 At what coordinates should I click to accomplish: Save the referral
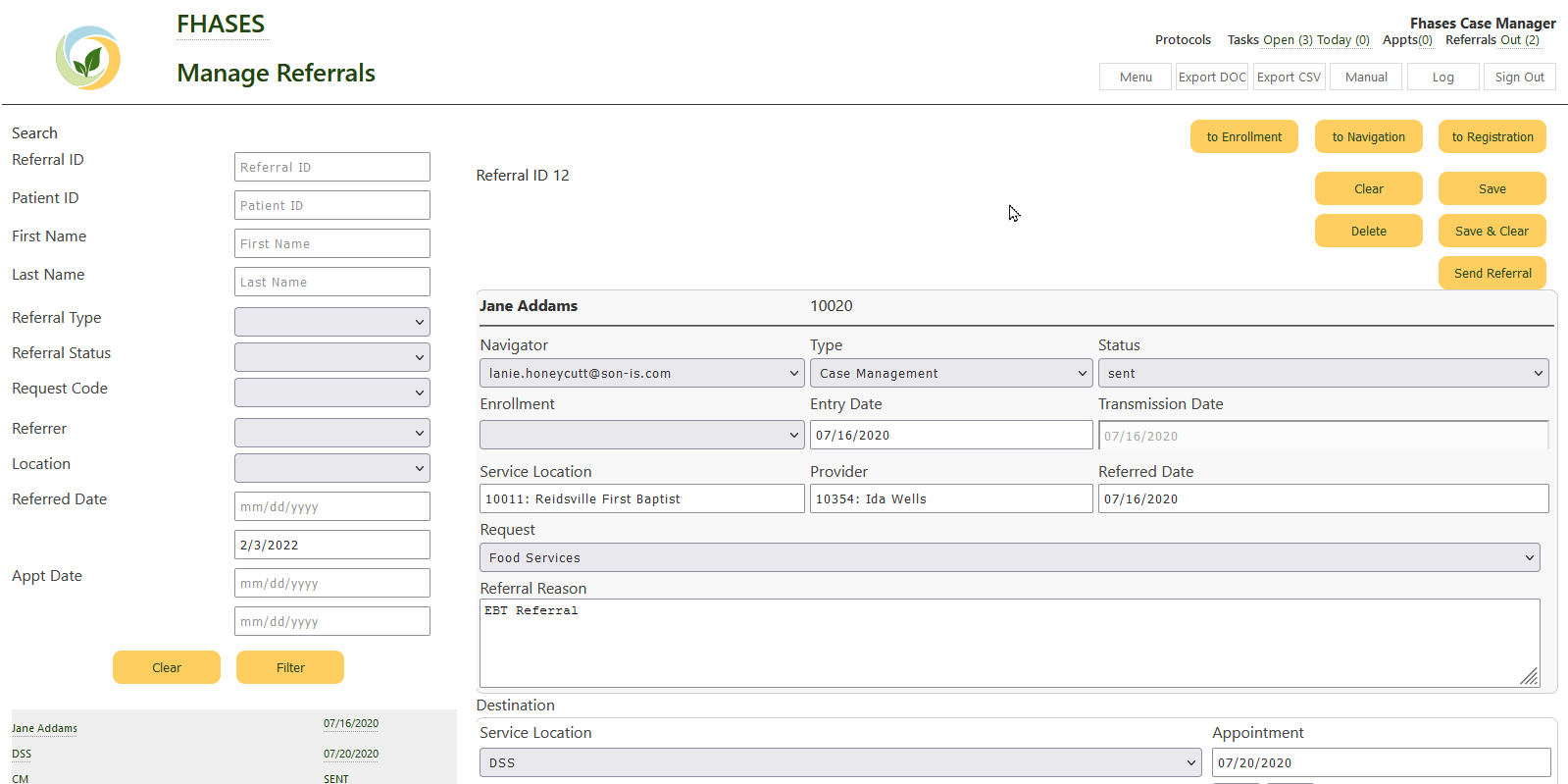(1492, 188)
